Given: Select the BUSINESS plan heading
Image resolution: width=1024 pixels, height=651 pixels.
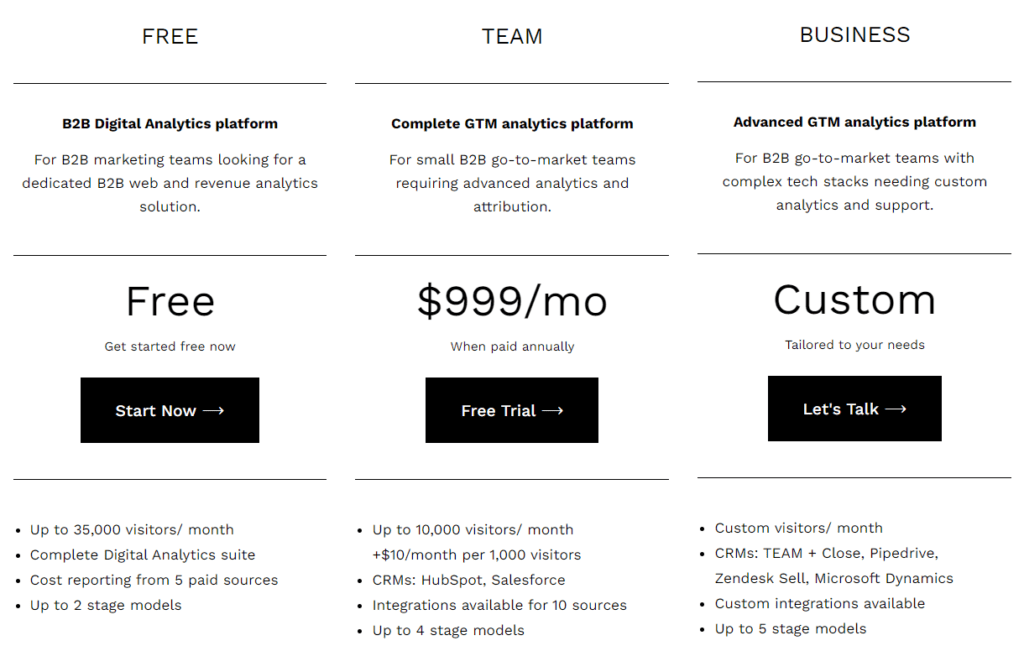Looking at the screenshot, I should [x=855, y=35].
